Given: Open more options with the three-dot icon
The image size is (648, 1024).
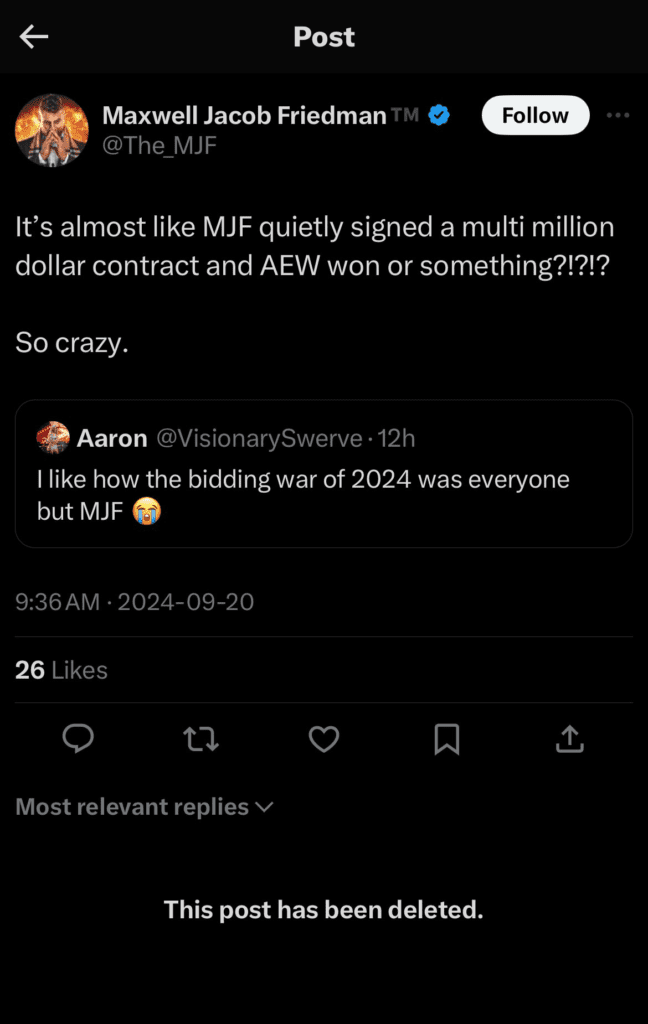Looking at the screenshot, I should tap(618, 115).
